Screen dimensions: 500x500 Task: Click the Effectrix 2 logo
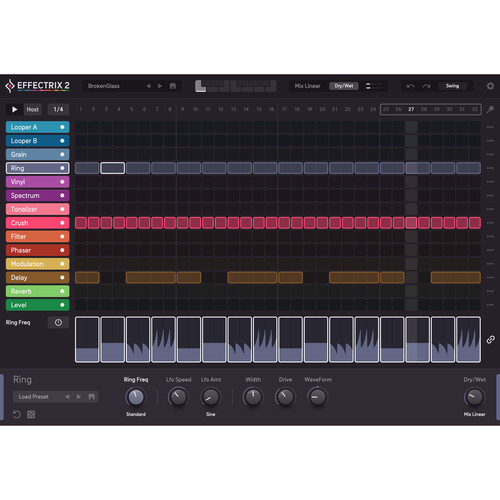(37, 86)
